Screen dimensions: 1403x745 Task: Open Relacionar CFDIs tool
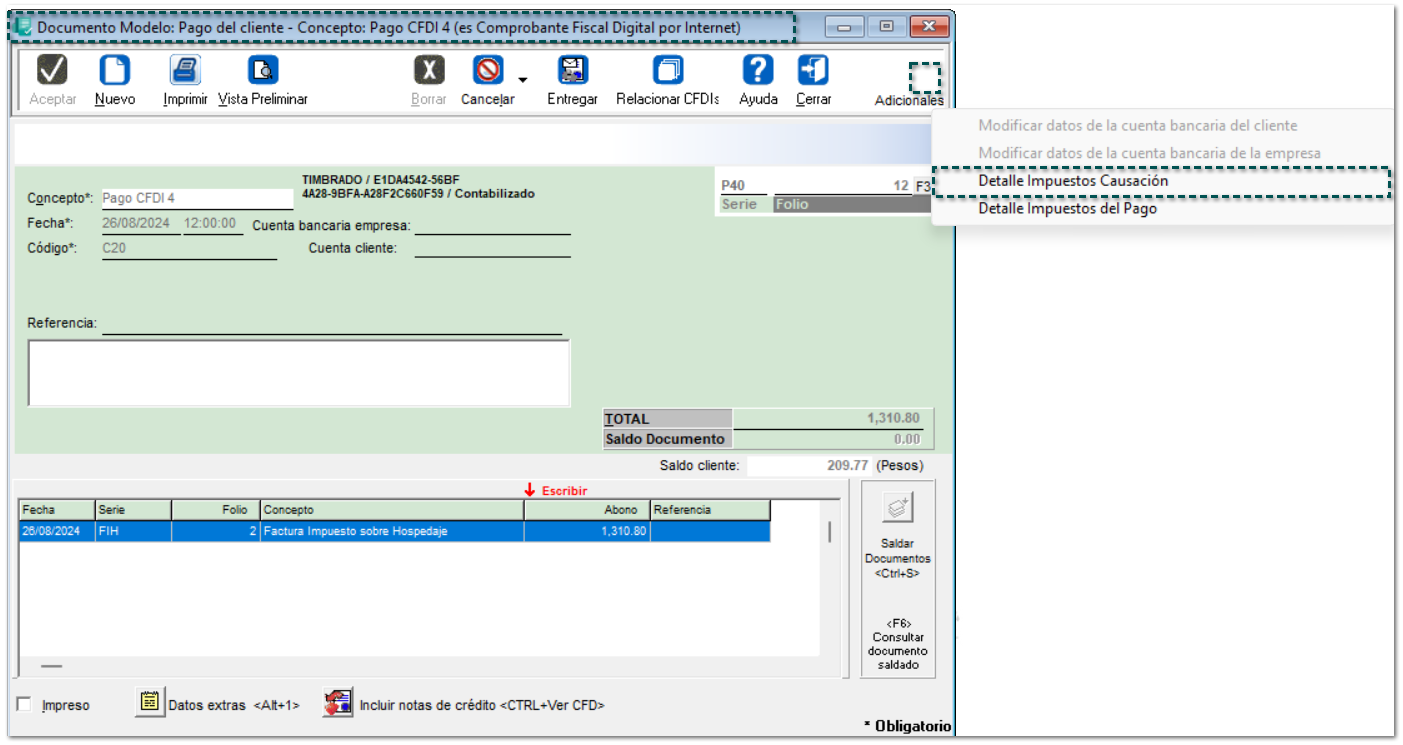click(667, 71)
